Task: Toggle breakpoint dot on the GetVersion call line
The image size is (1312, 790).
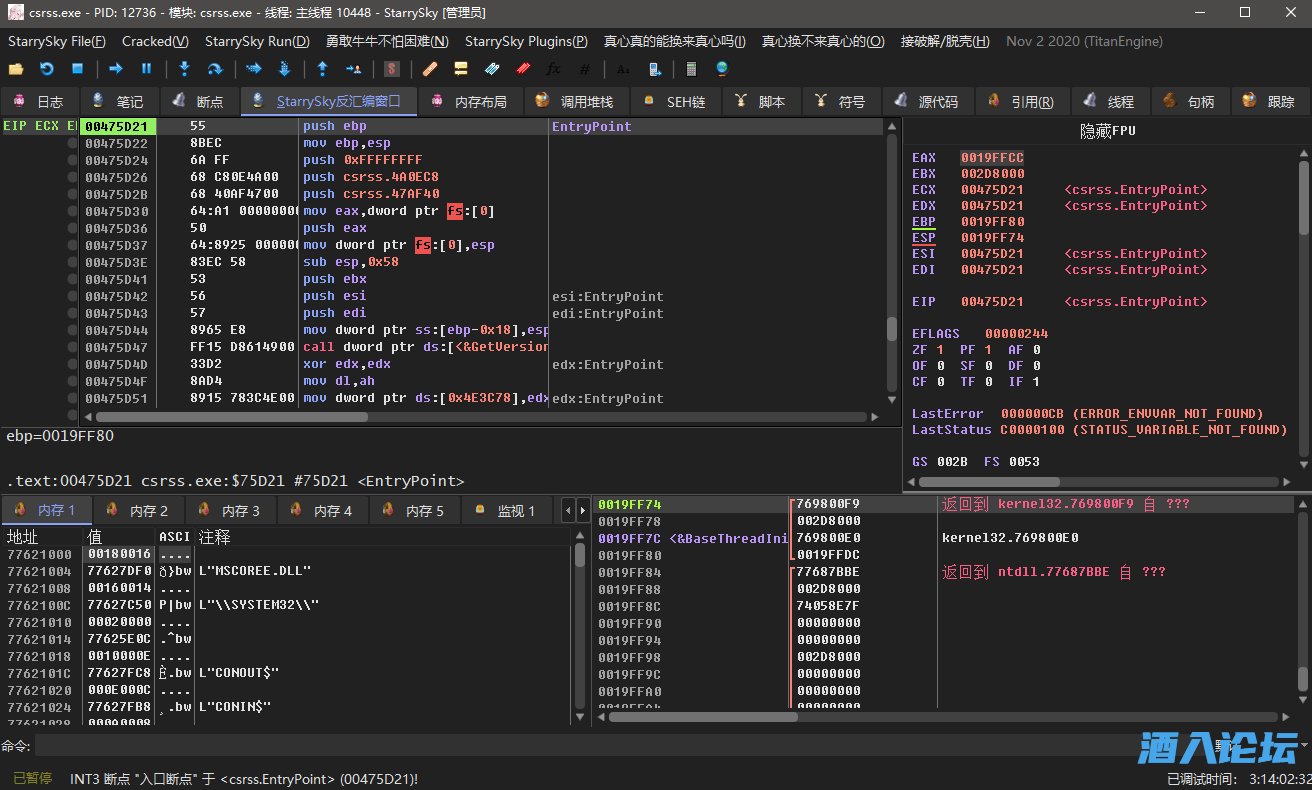Action: pyautogui.click(x=72, y=348)
